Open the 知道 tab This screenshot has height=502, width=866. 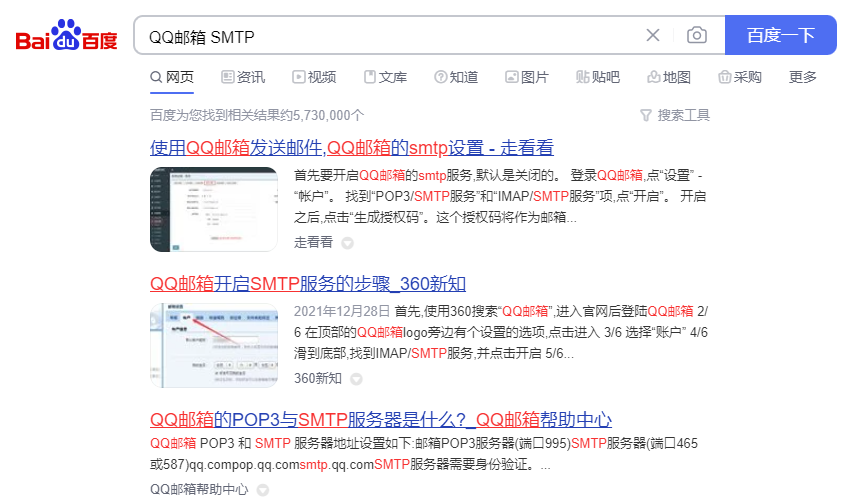456,77
